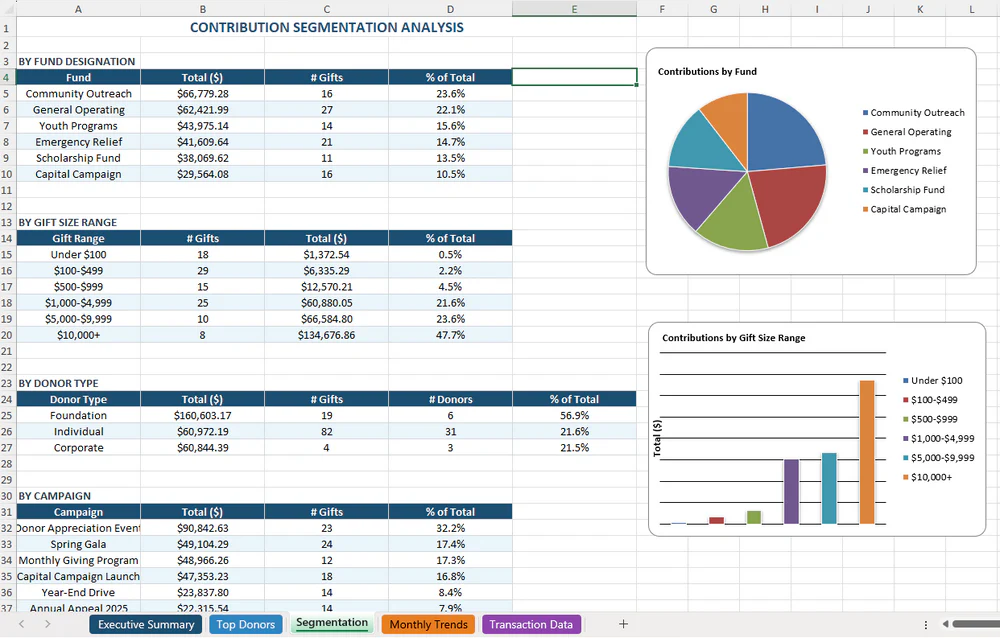This screenshot has width=1000, height=638.
Task: Click the previous sheet navigation arrow
Action: pos(22,624)
